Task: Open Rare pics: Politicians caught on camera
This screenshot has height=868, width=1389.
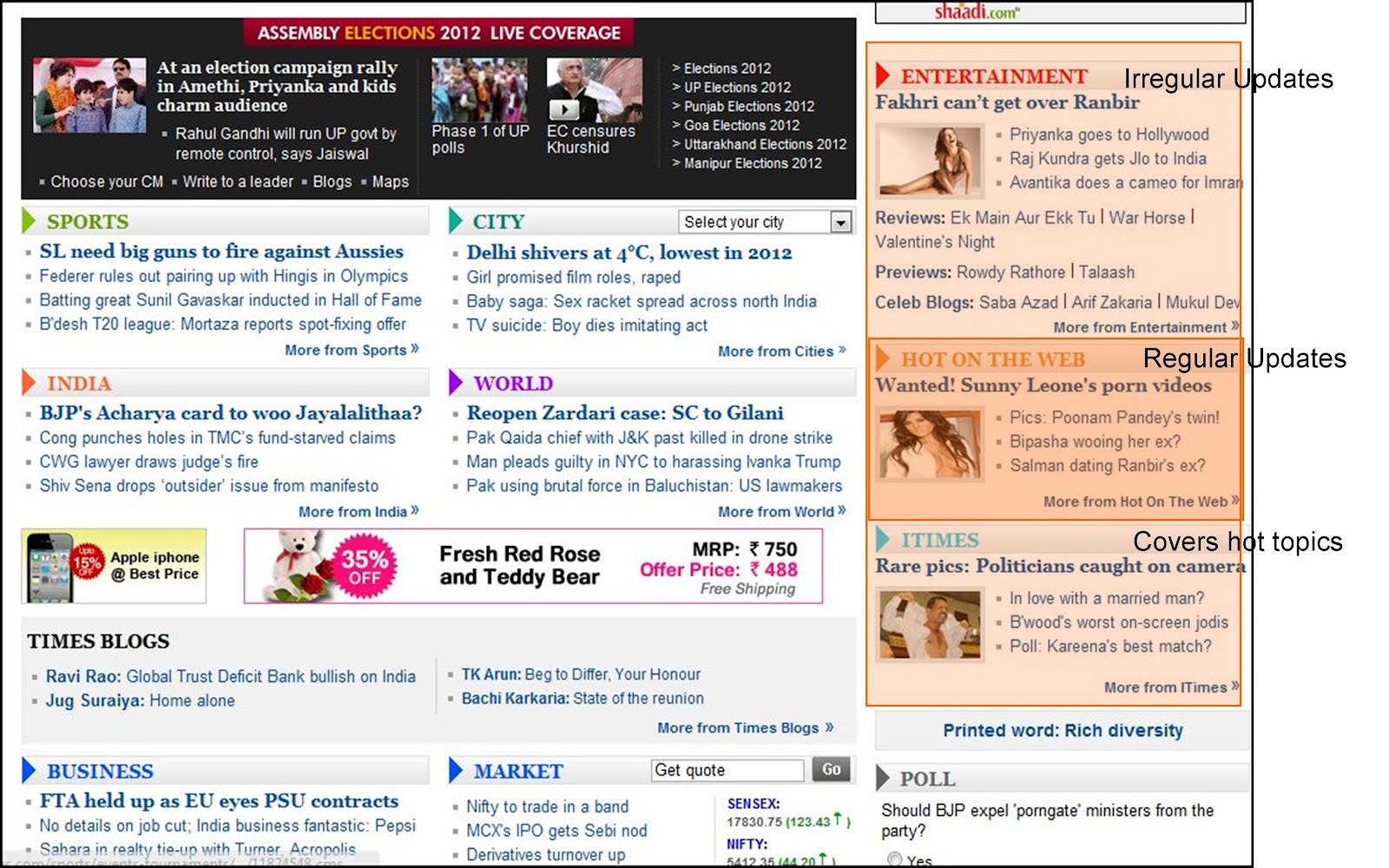Action: (1060, 565)
